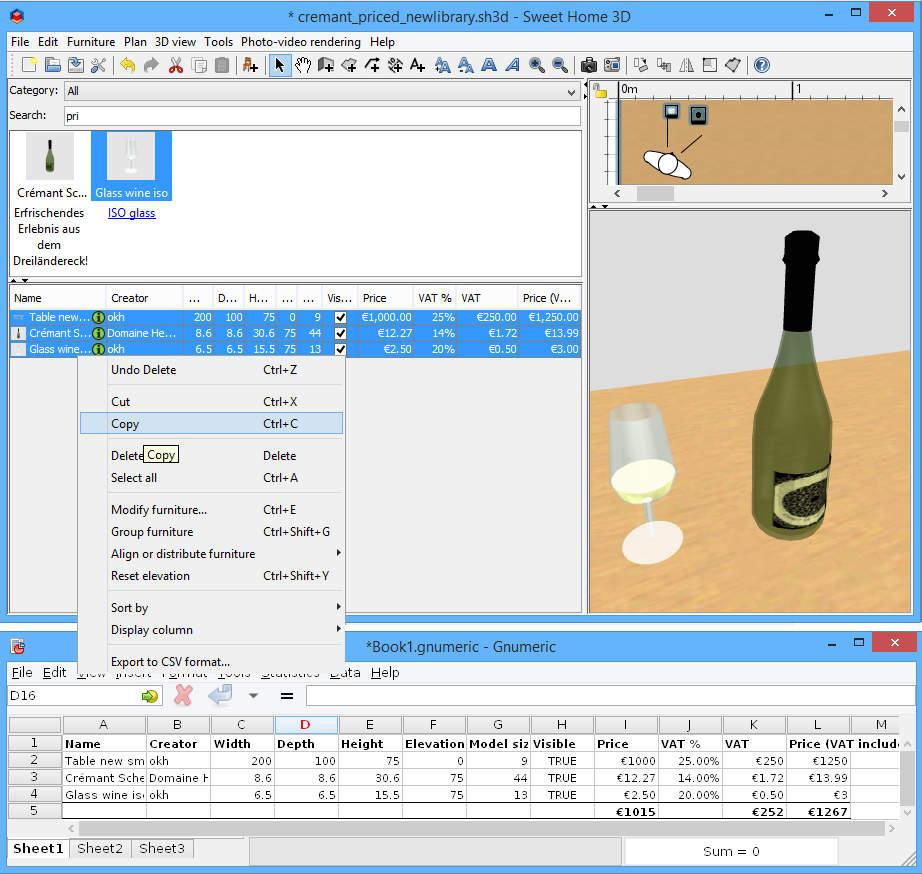Choose Cut in the context menu
Screen dimensions: 922x874
click(x=211, y=402)
